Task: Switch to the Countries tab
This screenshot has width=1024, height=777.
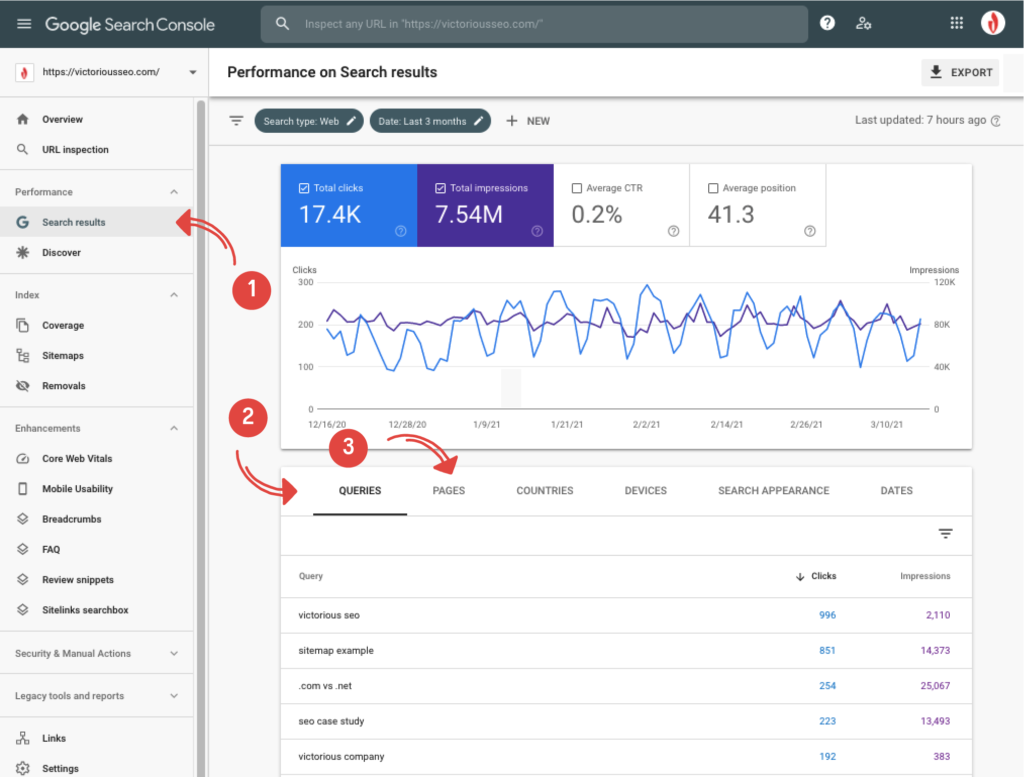Action: (545, 491)
